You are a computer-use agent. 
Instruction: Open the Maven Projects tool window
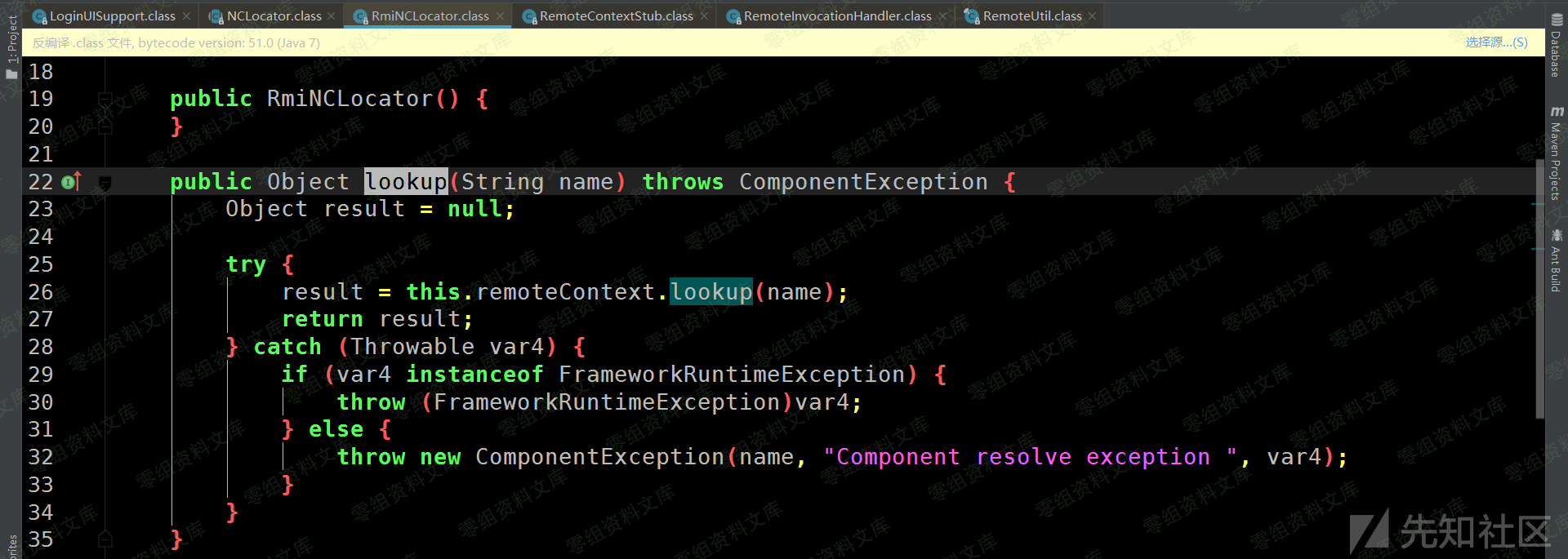tap(1556, 153)
